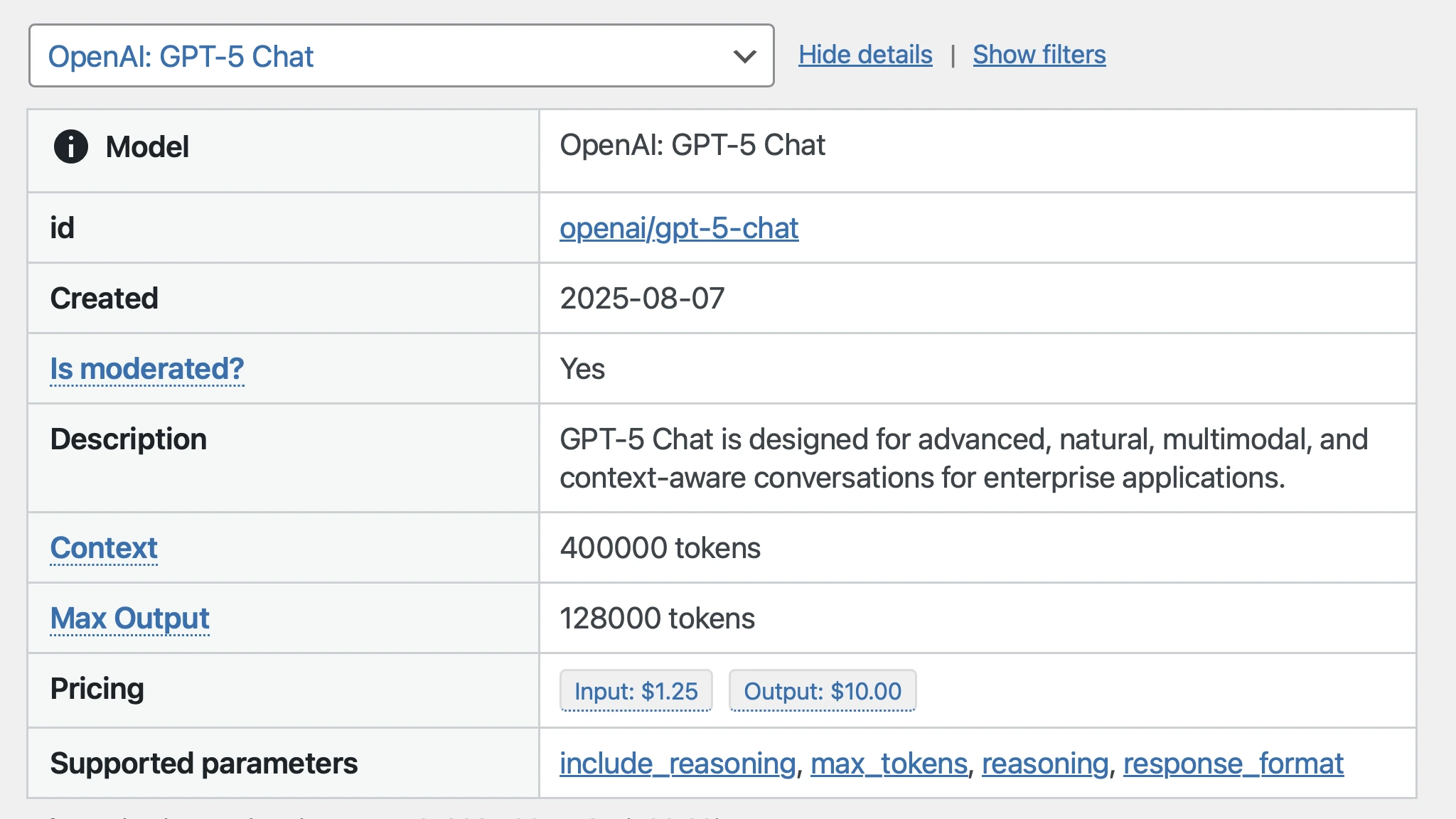Image resolution: width=1456 pixels, height=819 pixels.
Task: Click the Context label link
Action: pyautogui.click(x=104, y=548)
